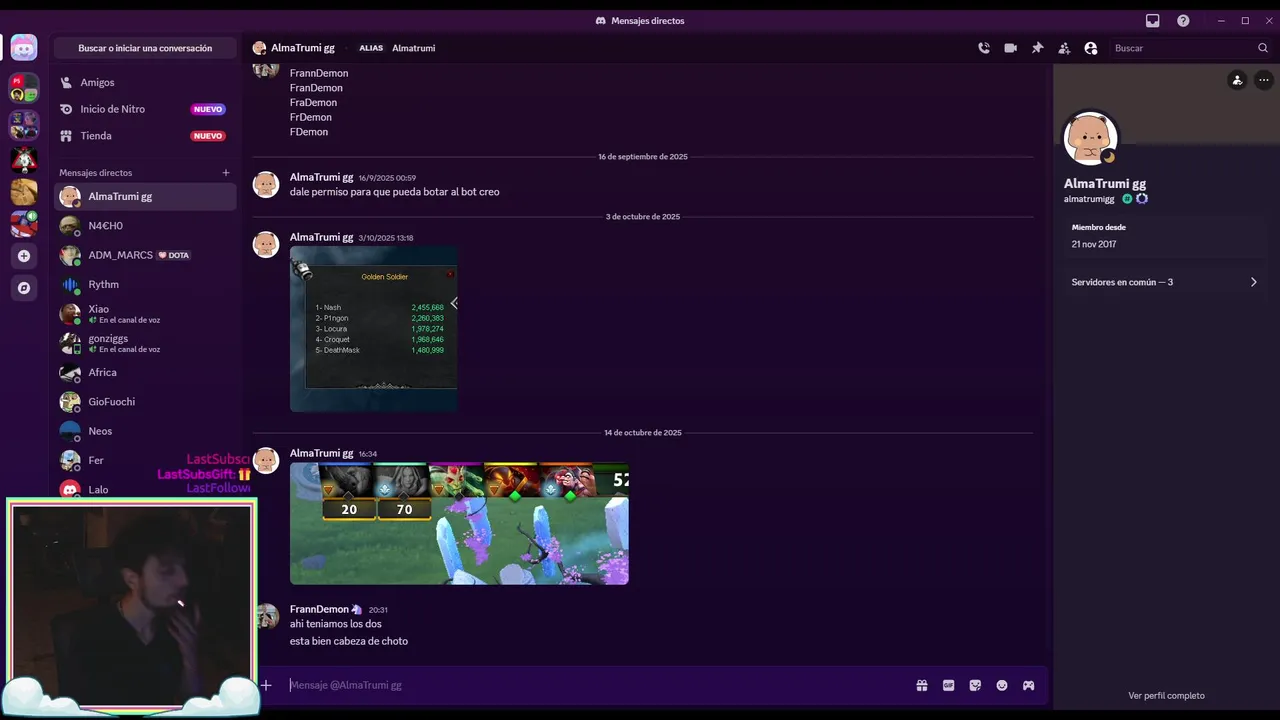This screenshot has height=720, width=1280.
Task: Open the server with active voice indicator
Action: click(x=24, y=224)
